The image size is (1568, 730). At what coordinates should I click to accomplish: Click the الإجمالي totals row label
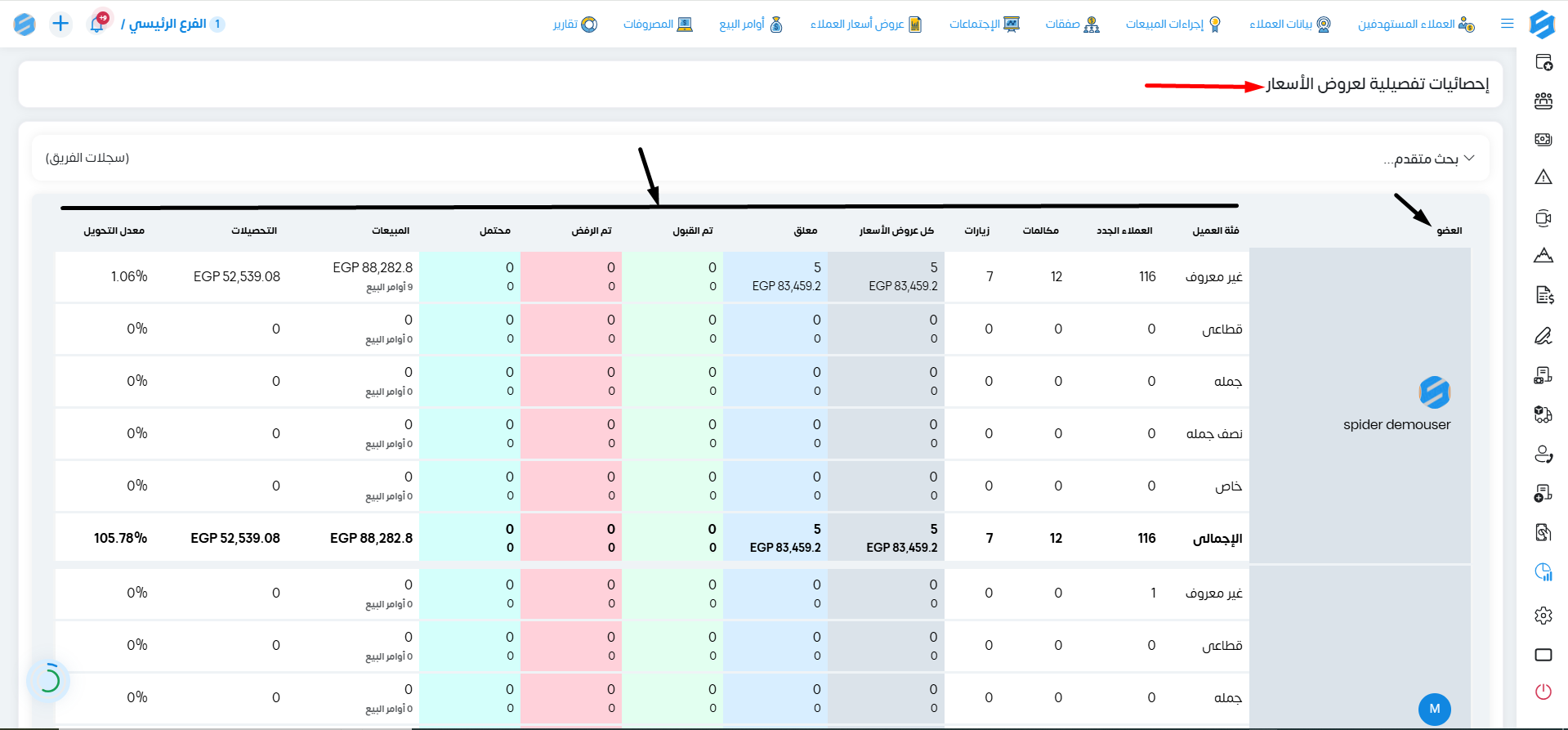point(1217,539)
